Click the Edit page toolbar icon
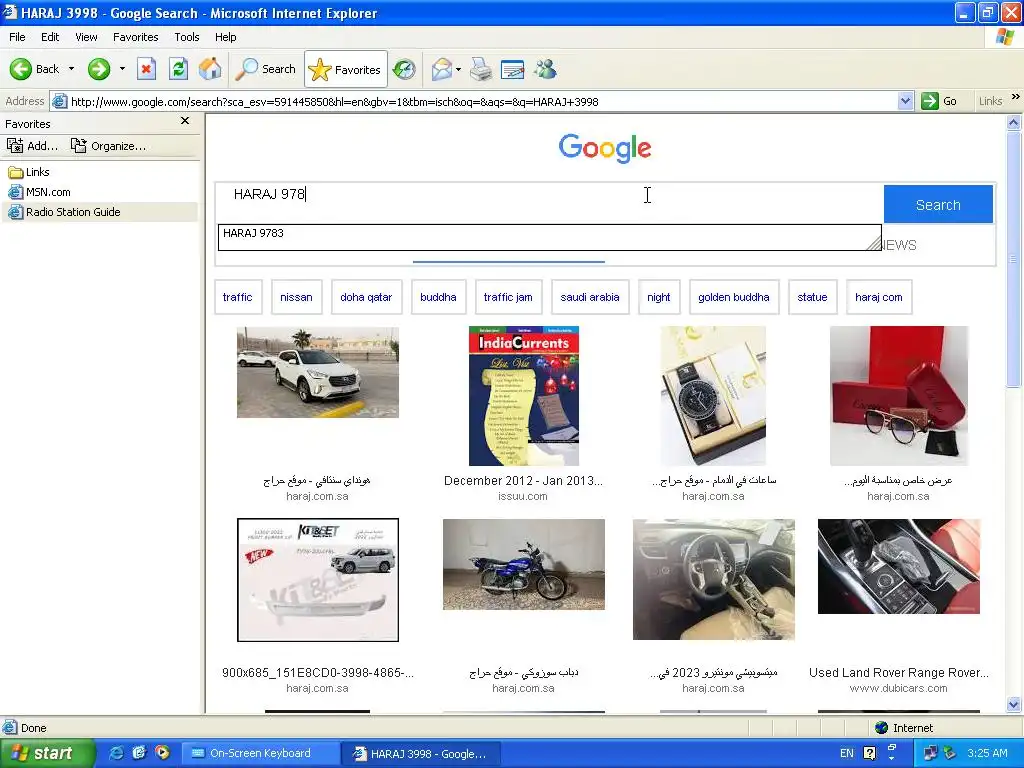This screenshot has width=1024, height=768. pyautogui.click(x=513, y=69)
